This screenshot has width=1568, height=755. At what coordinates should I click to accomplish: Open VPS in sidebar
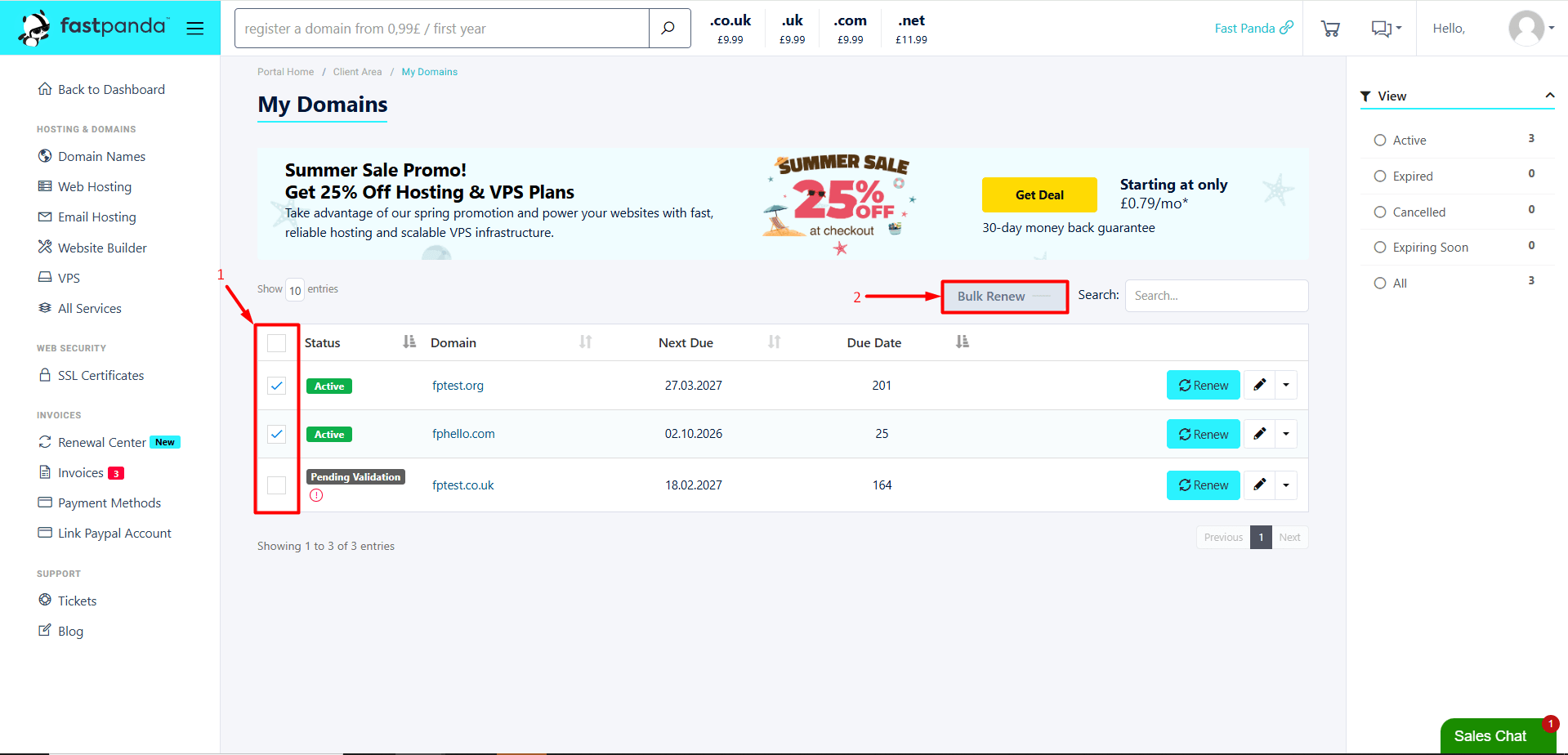coord(59,278)
